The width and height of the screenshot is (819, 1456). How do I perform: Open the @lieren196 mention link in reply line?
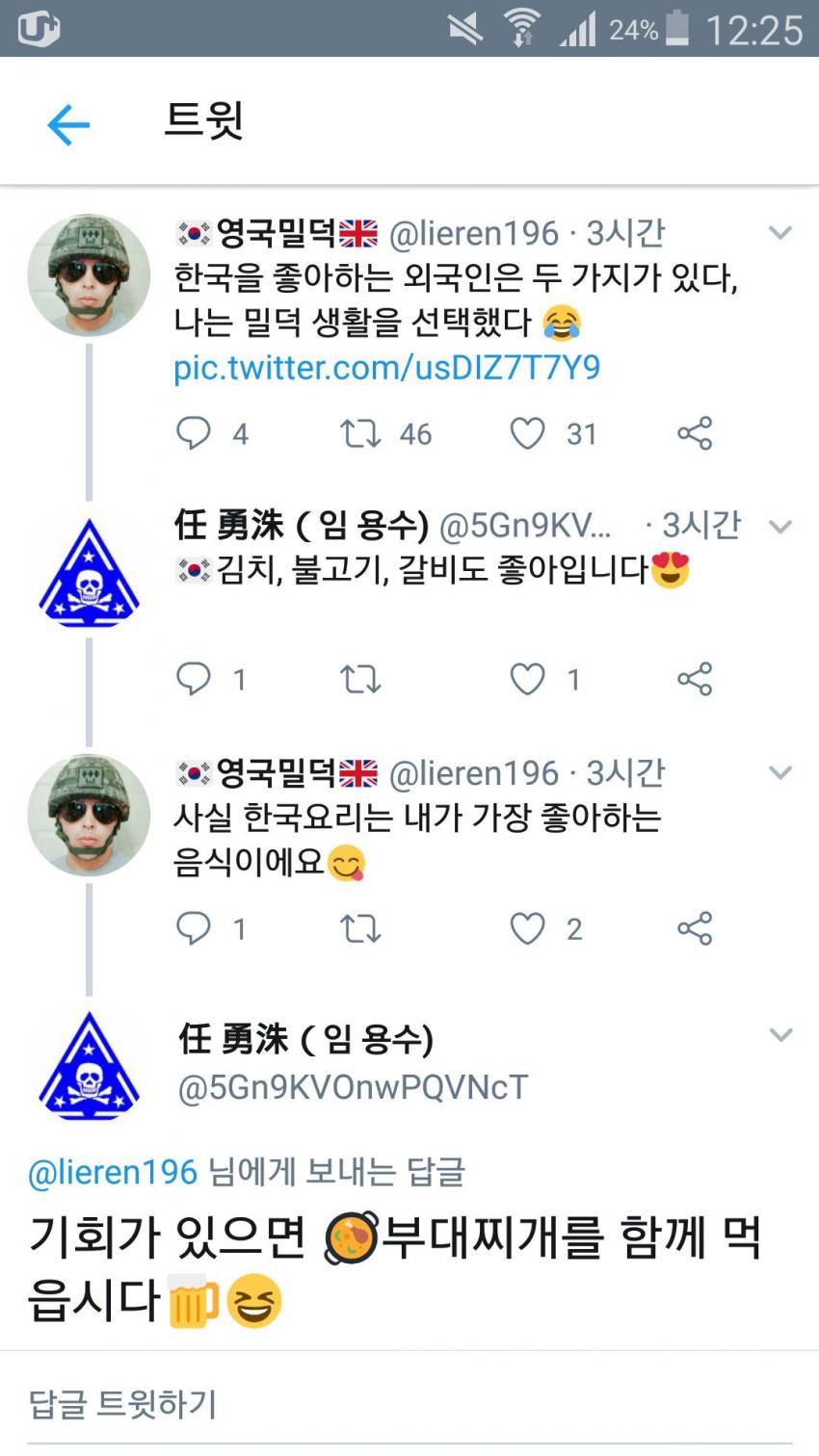[113, 1172]
